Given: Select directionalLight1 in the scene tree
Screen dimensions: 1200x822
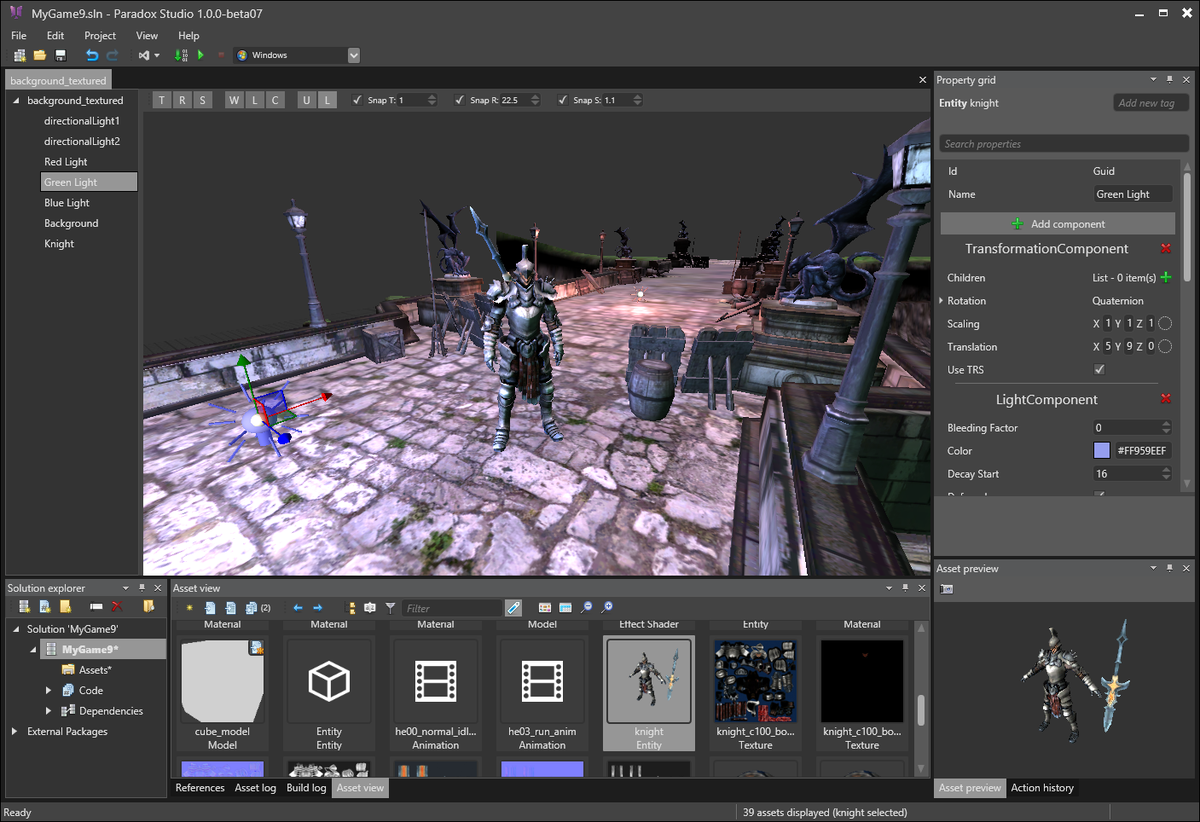Looking at the screenshot, I should click(x=82, y=121).
